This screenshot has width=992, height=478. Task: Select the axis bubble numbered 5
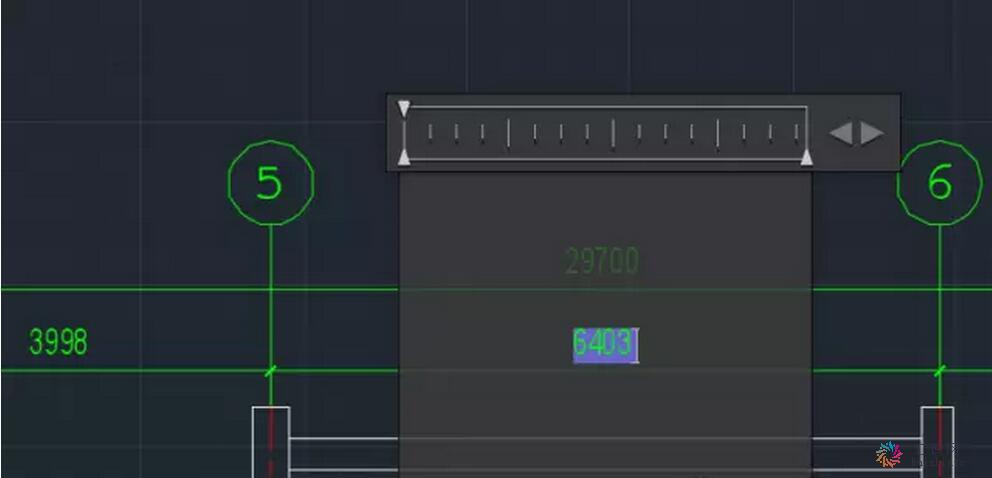[x=271, y=183]
